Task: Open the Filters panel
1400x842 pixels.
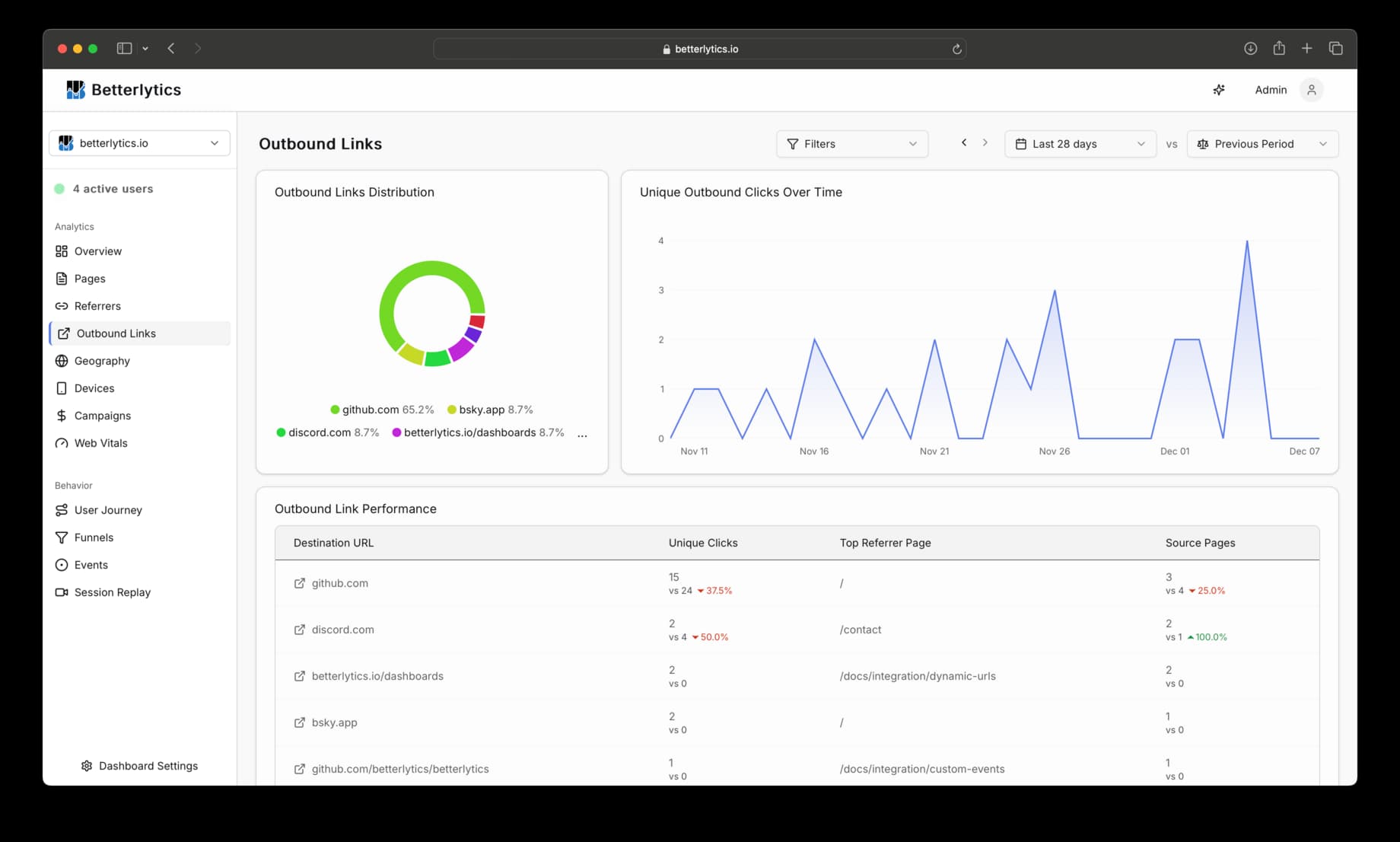Action: click(x=851, y=143)
